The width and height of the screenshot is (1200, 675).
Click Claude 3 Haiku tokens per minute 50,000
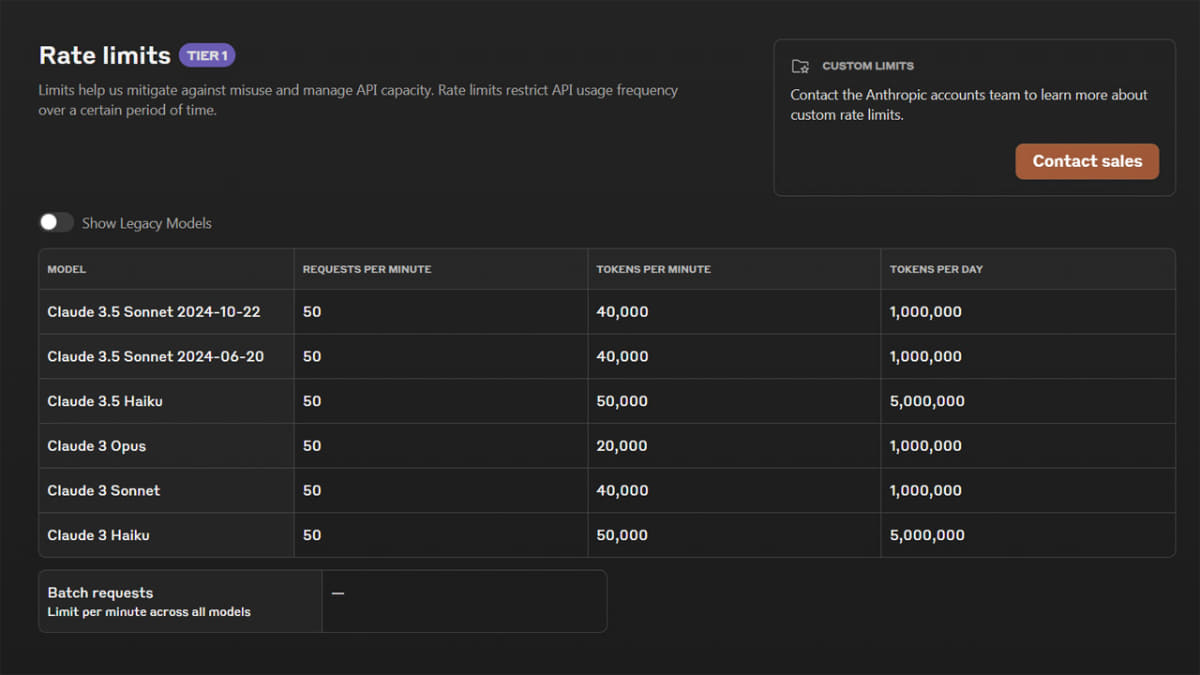pyautogui.click(x=622, y=535)
